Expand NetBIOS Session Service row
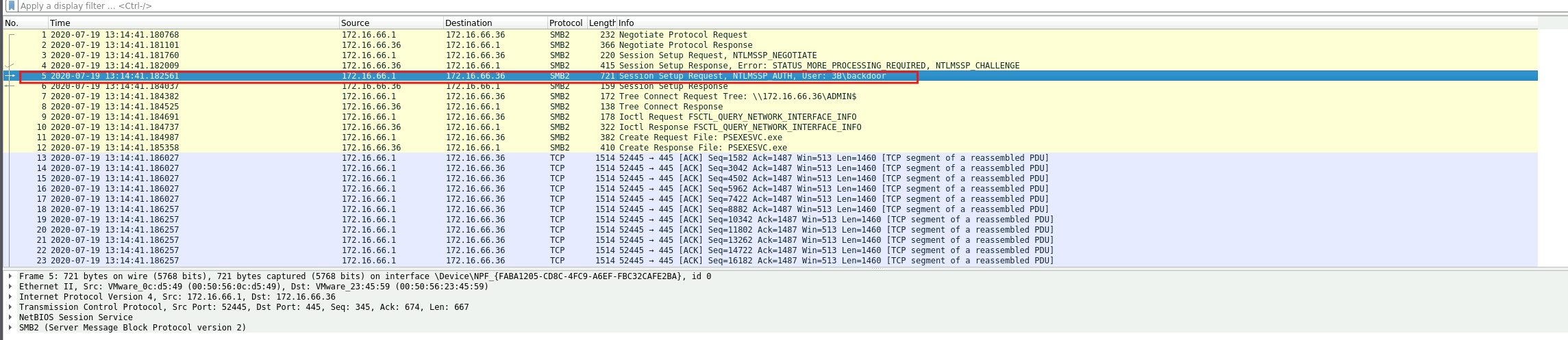 10,317
